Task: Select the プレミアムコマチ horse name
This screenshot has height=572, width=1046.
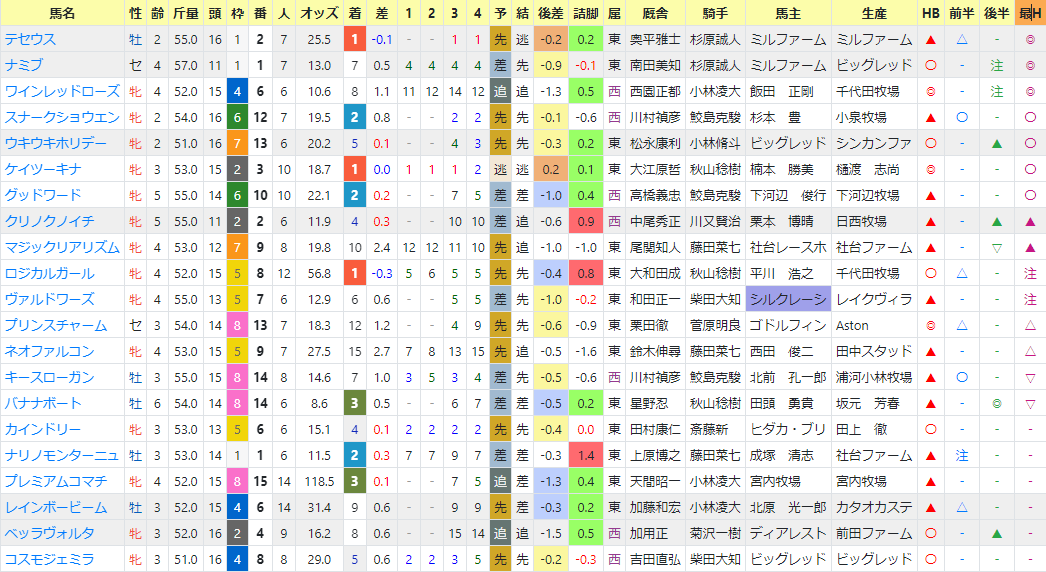Action: click(x=55, y=482)
